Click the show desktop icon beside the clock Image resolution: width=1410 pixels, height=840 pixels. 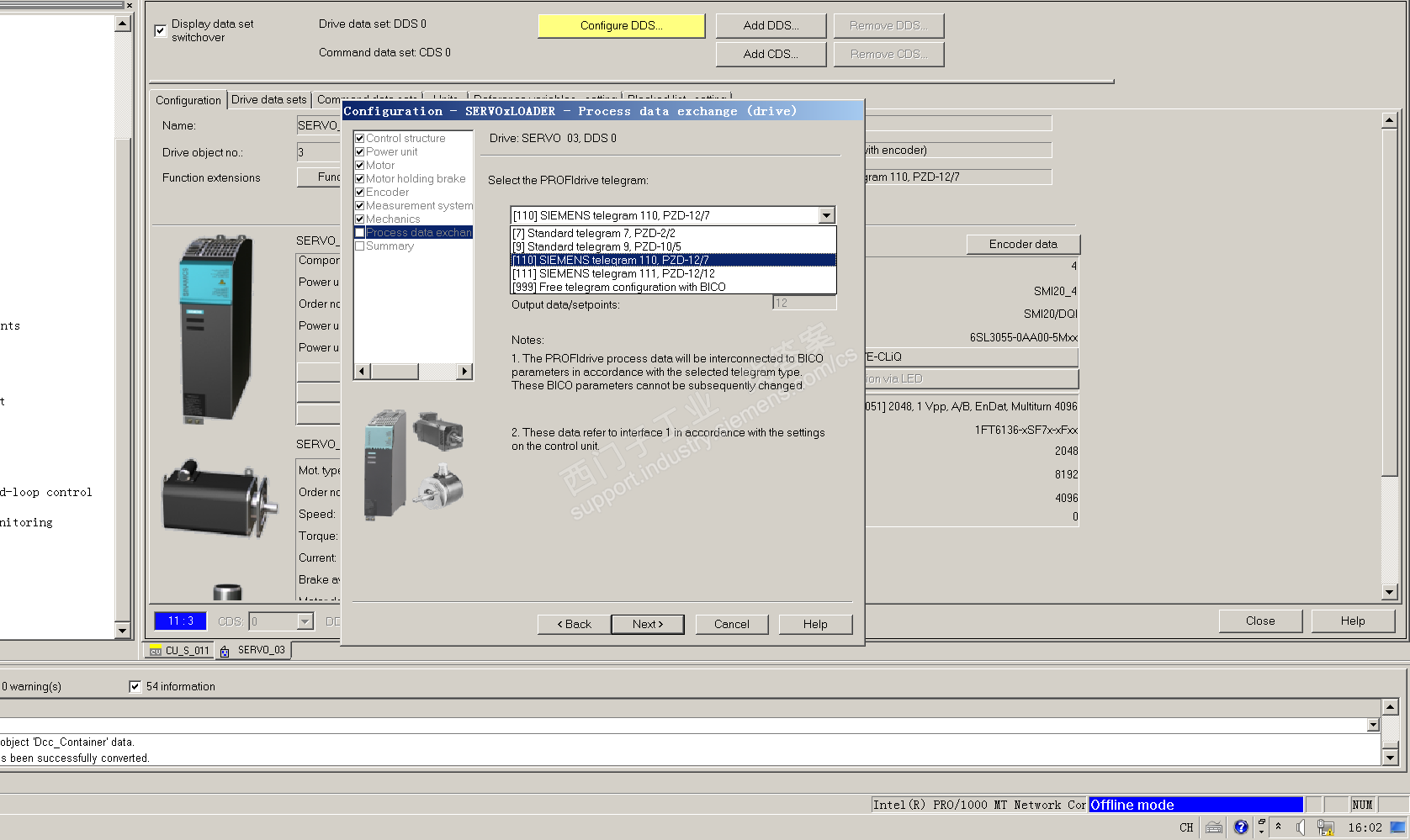point(1397,827)
